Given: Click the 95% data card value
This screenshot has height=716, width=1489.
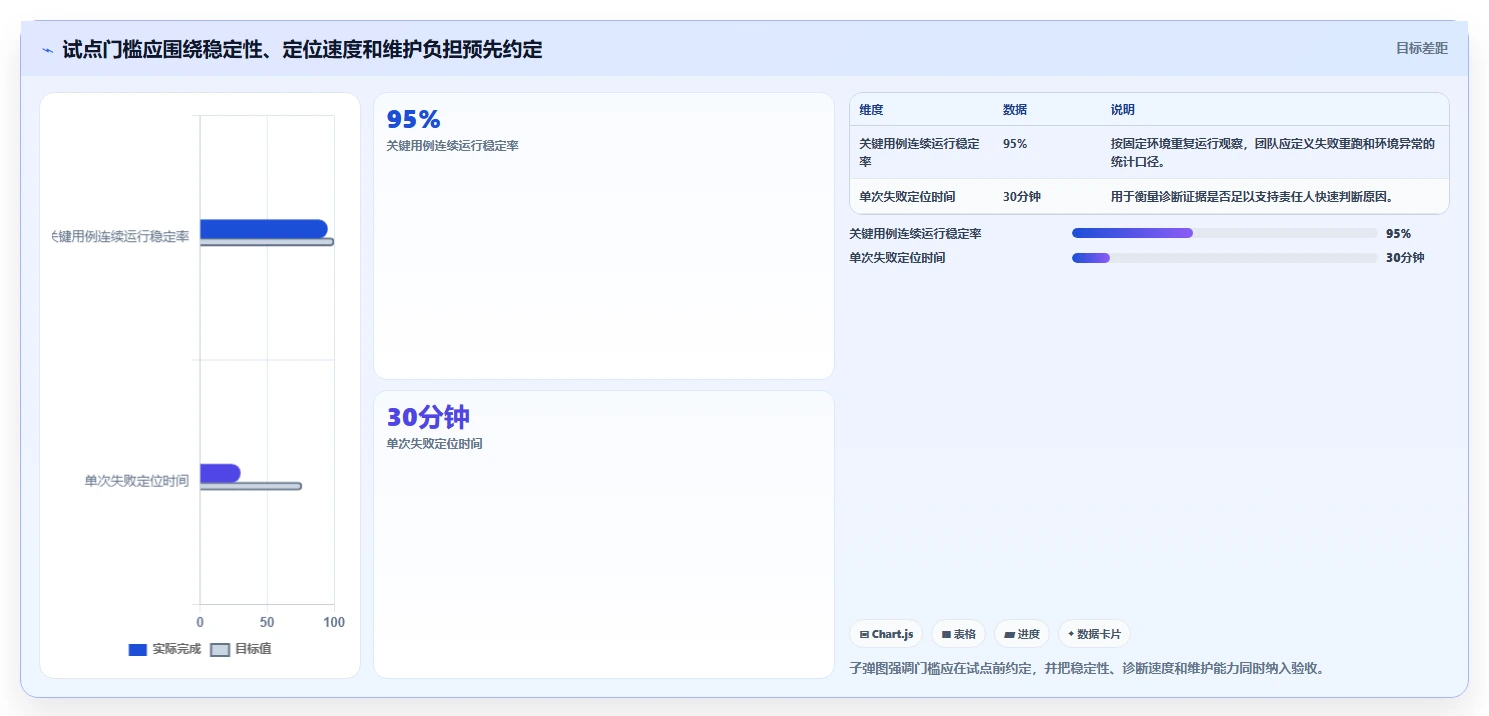Looking at the screenshot, I should pos(413,120).
